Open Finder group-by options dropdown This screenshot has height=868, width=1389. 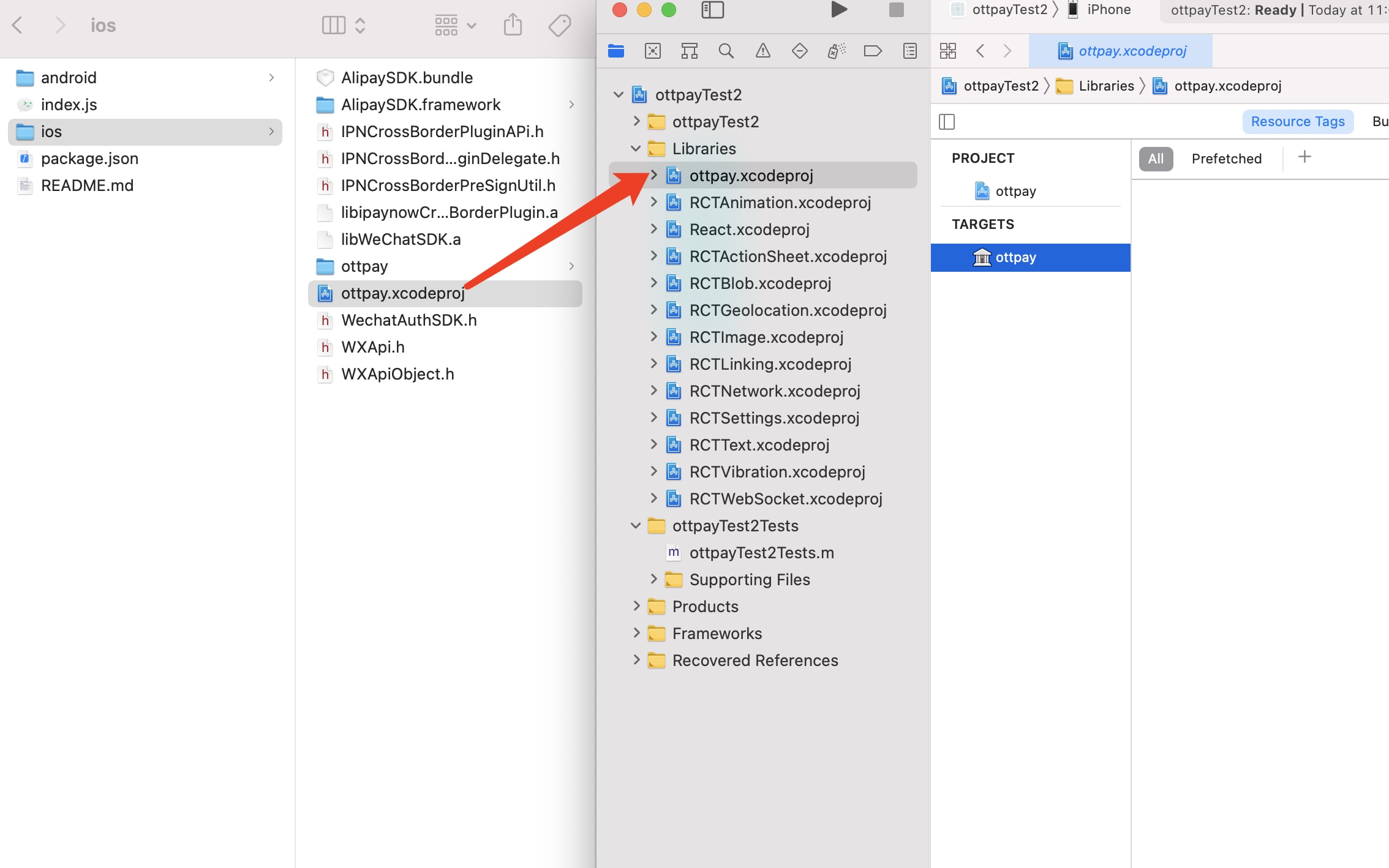[455, 25]
